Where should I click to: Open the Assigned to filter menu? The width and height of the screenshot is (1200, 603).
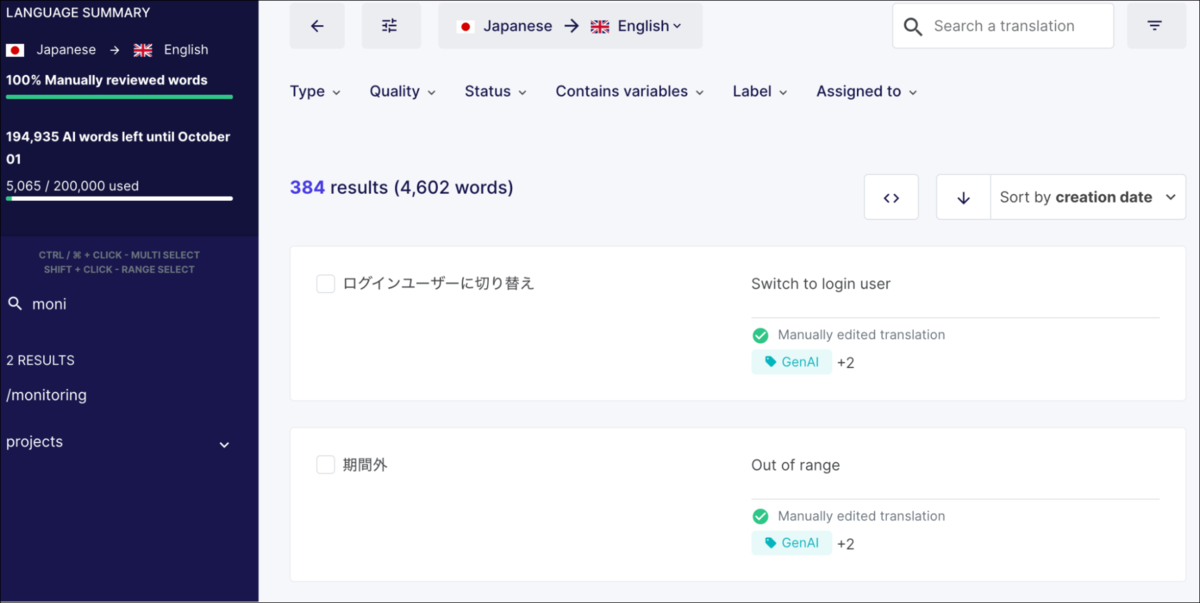point(866,91)
